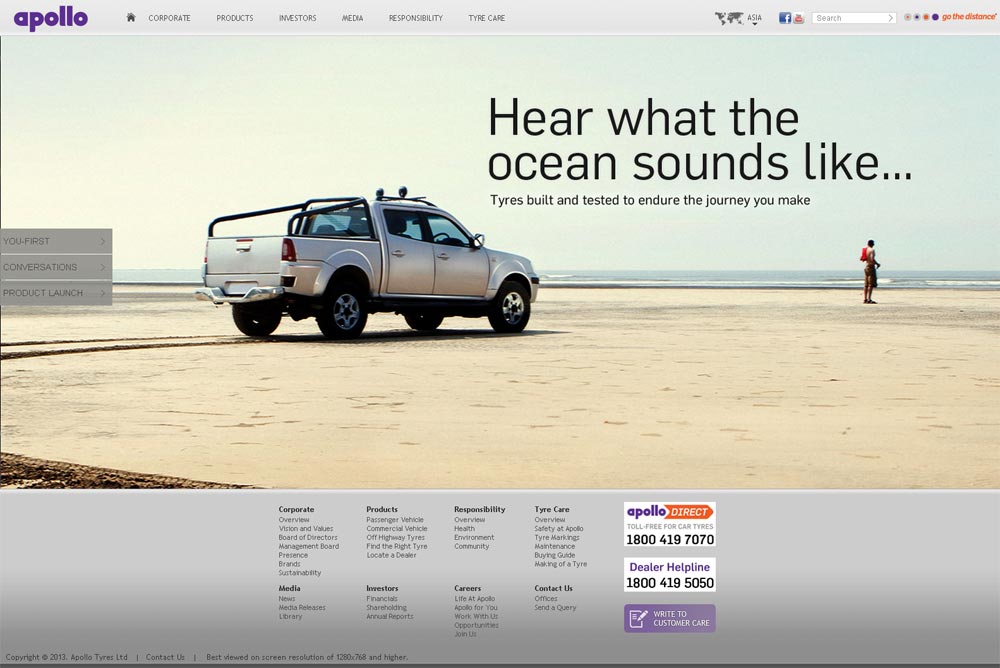The image size is (1000, 668).
Task: Open the Locate a Dealer link
Action: coord(391,555)
